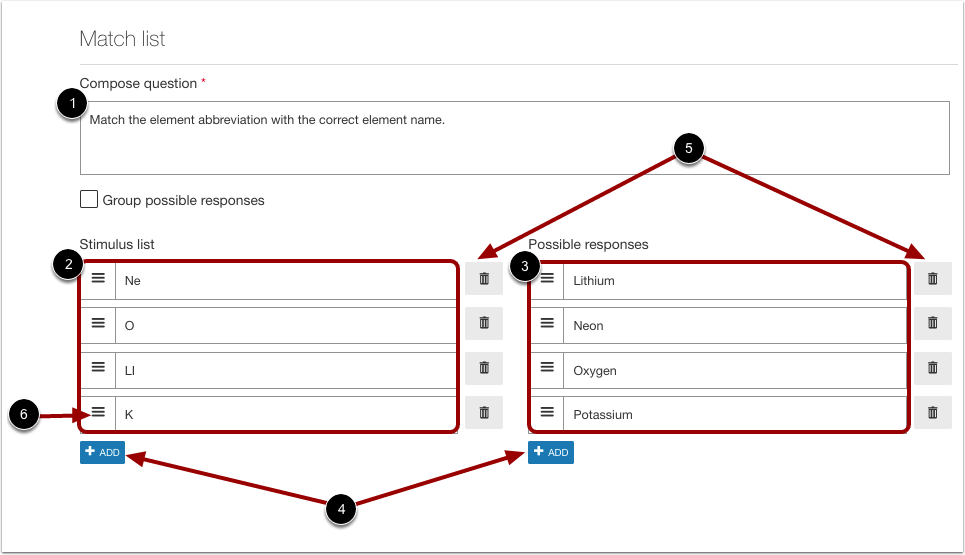Edit the Compose question text box
This screenshot has width=965, height=555.
click(x=515, y=138)
